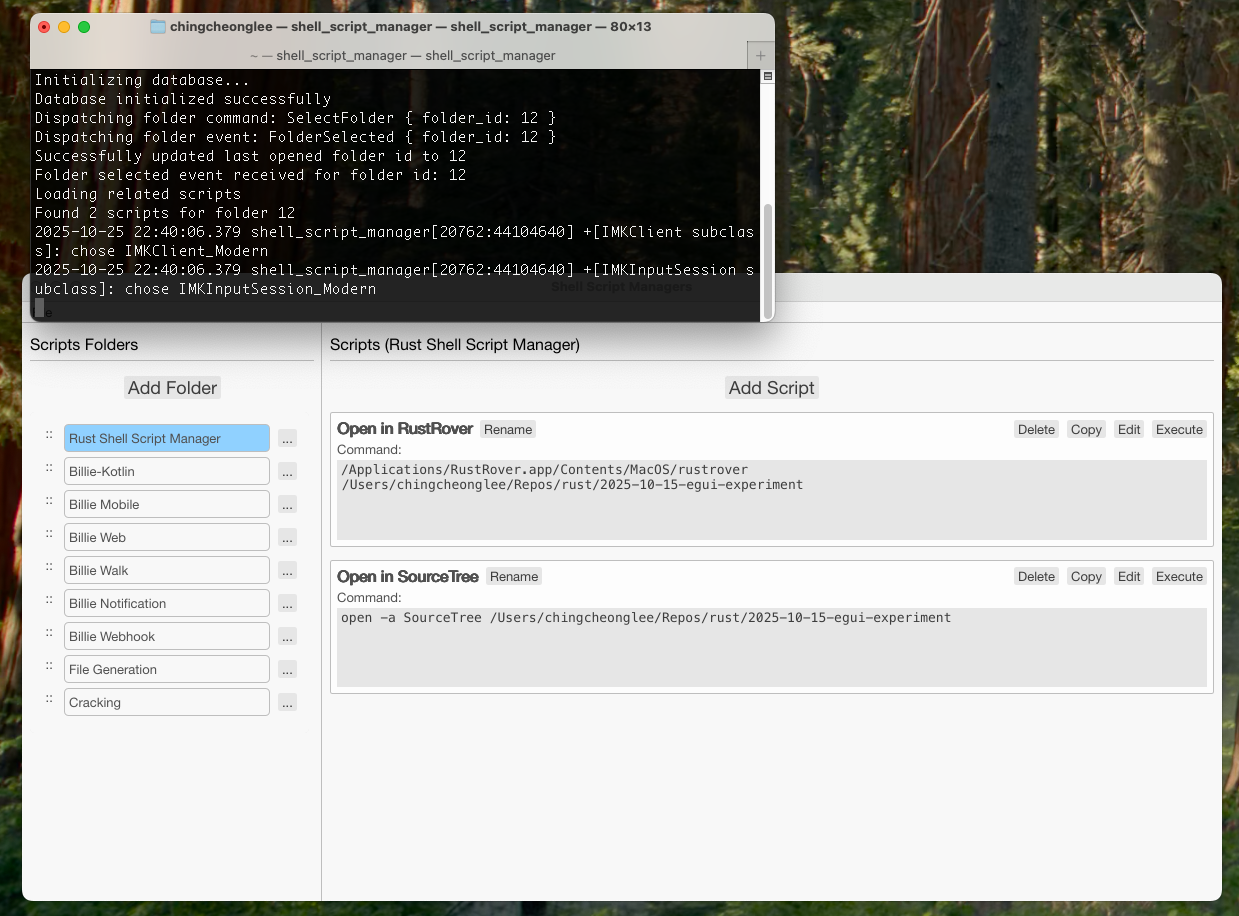Expand the ellipsis menu for Billie Webhook
This screenshot has height=916, width=1239.
coord(287,637)
